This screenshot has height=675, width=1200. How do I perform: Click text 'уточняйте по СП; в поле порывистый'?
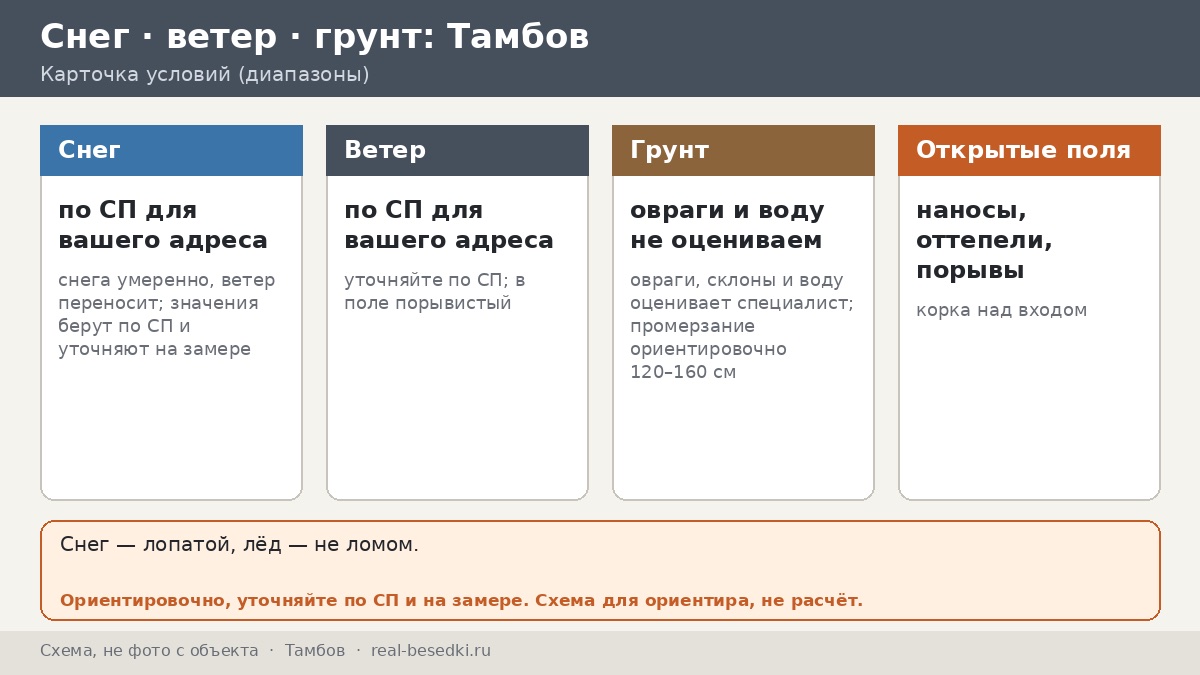click(435, 291)
